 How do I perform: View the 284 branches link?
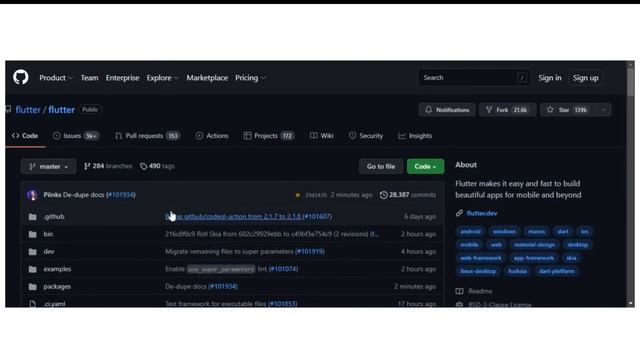[108, 166]
